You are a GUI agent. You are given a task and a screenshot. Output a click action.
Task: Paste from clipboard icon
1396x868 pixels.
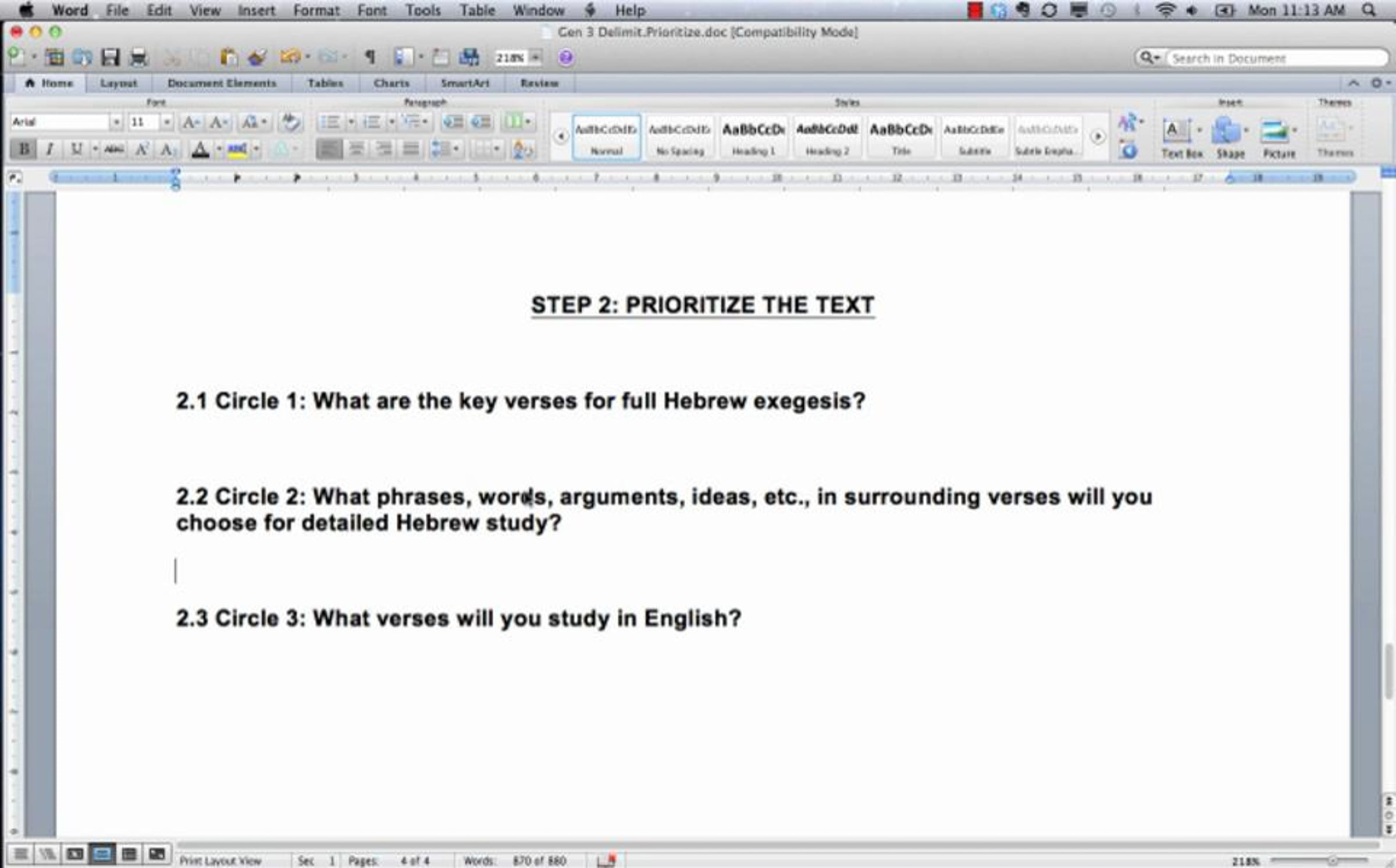coord(229,57)
